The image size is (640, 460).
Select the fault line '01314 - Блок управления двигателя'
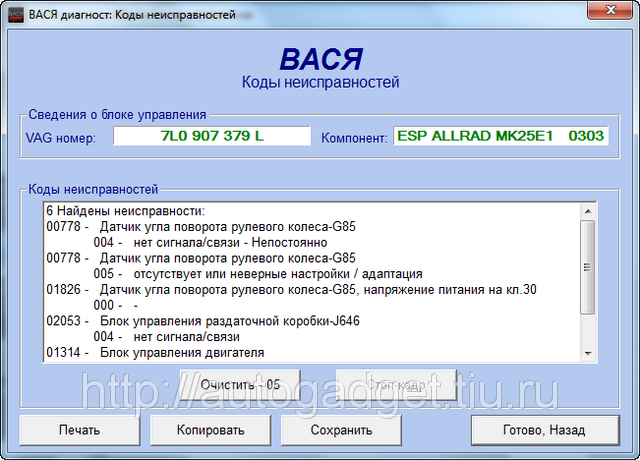pos(155,353)
